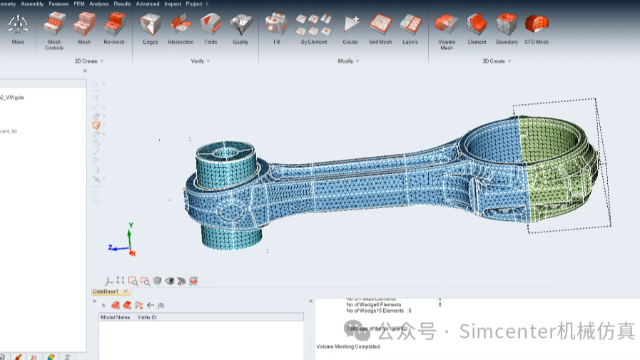The width and height of the screenshot is (640, 360).
Task: Click the pin icon in selection panel
Action: 103,305
